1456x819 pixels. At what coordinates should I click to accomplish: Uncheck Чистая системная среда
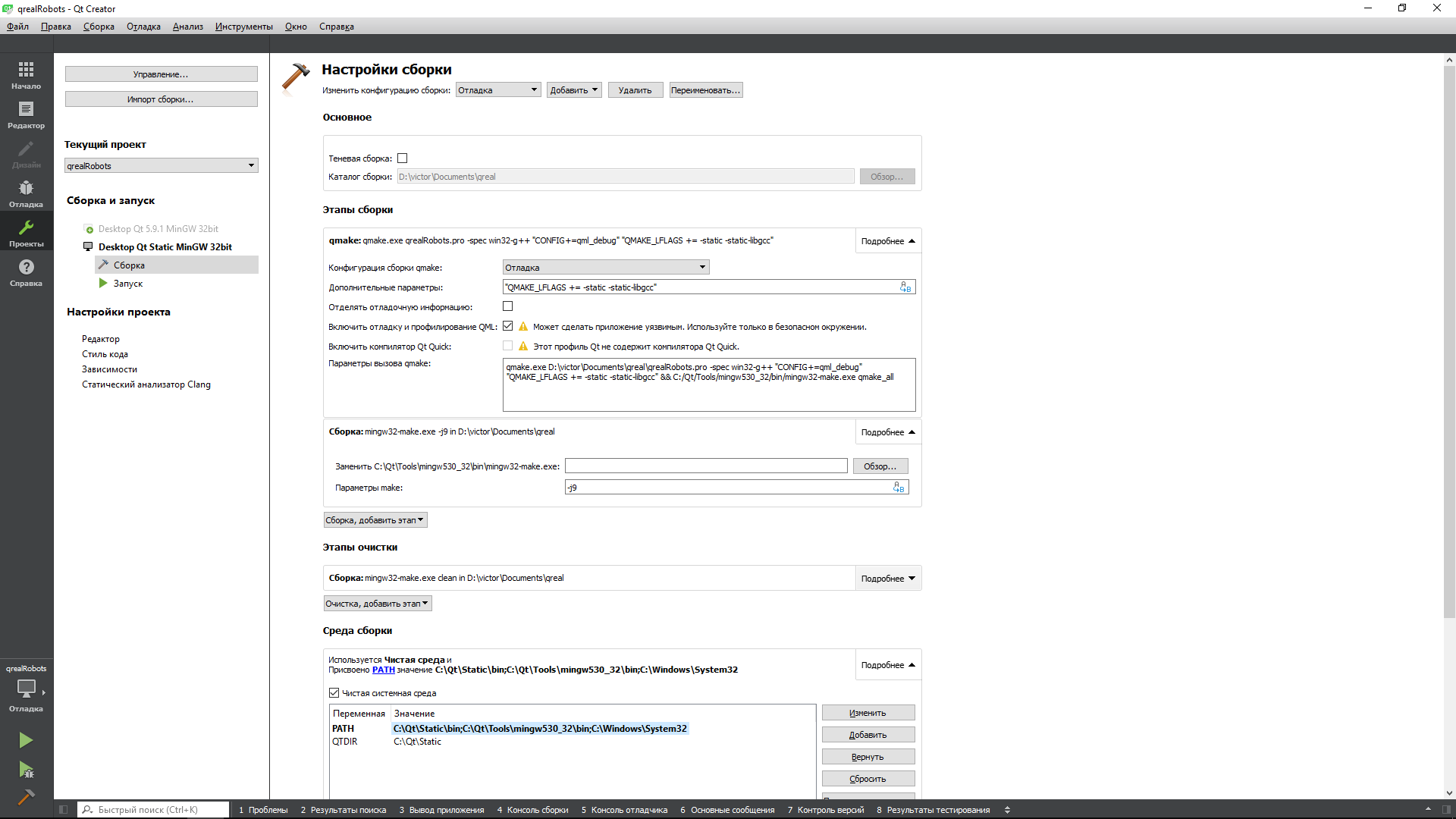pyautogui.click(x=334, y=693)
